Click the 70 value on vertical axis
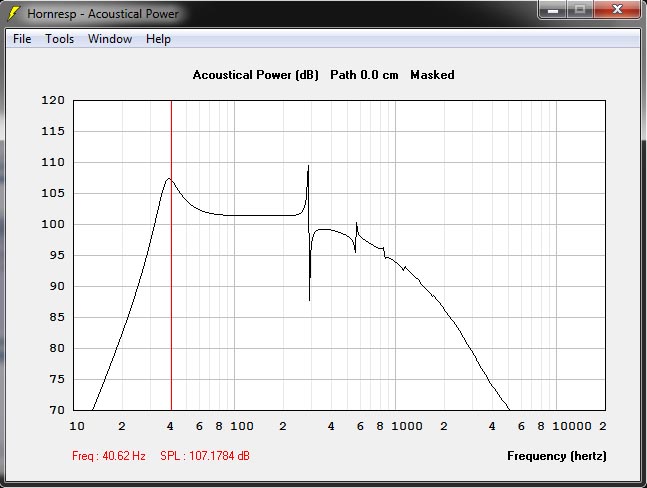 click(x=57, y=410)
